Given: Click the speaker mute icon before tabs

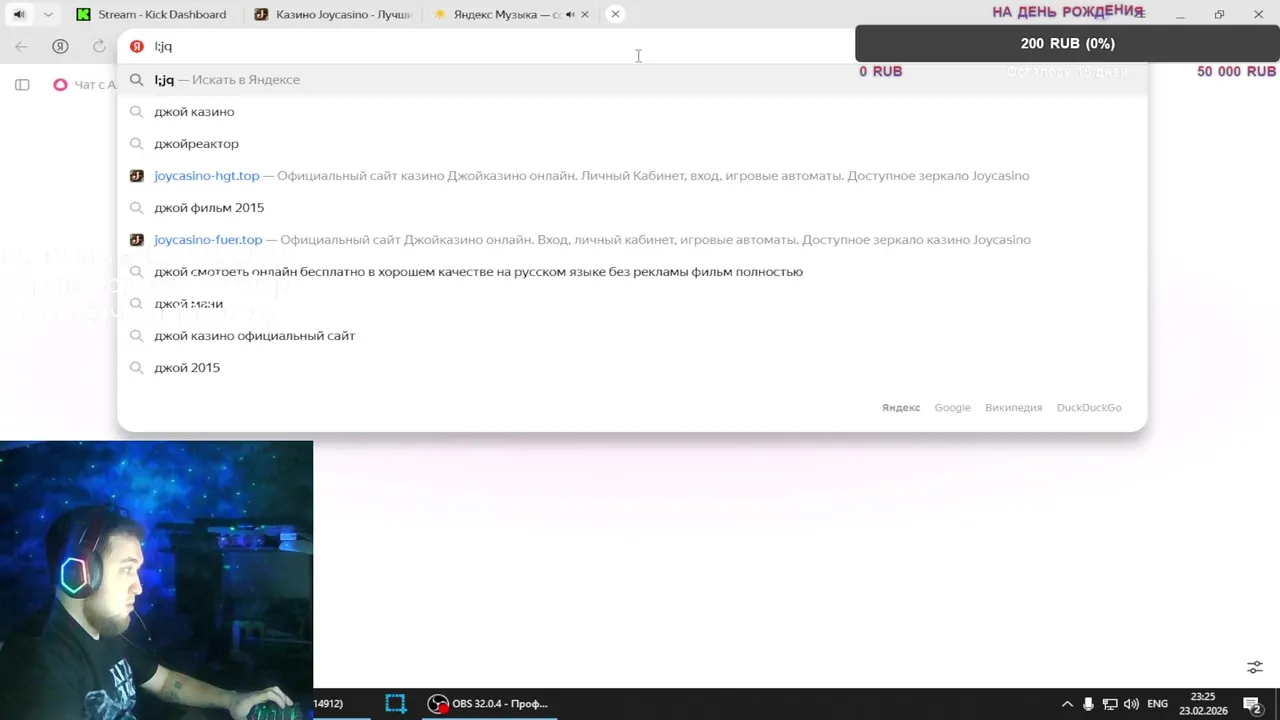Looking at the screenshot, I should 19,14.
